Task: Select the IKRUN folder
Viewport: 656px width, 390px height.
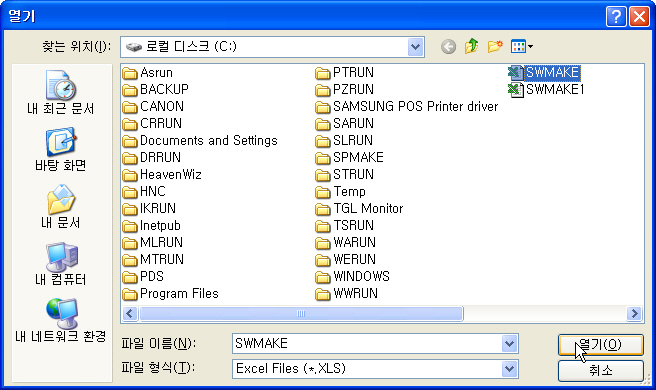Action: point(149,209)
